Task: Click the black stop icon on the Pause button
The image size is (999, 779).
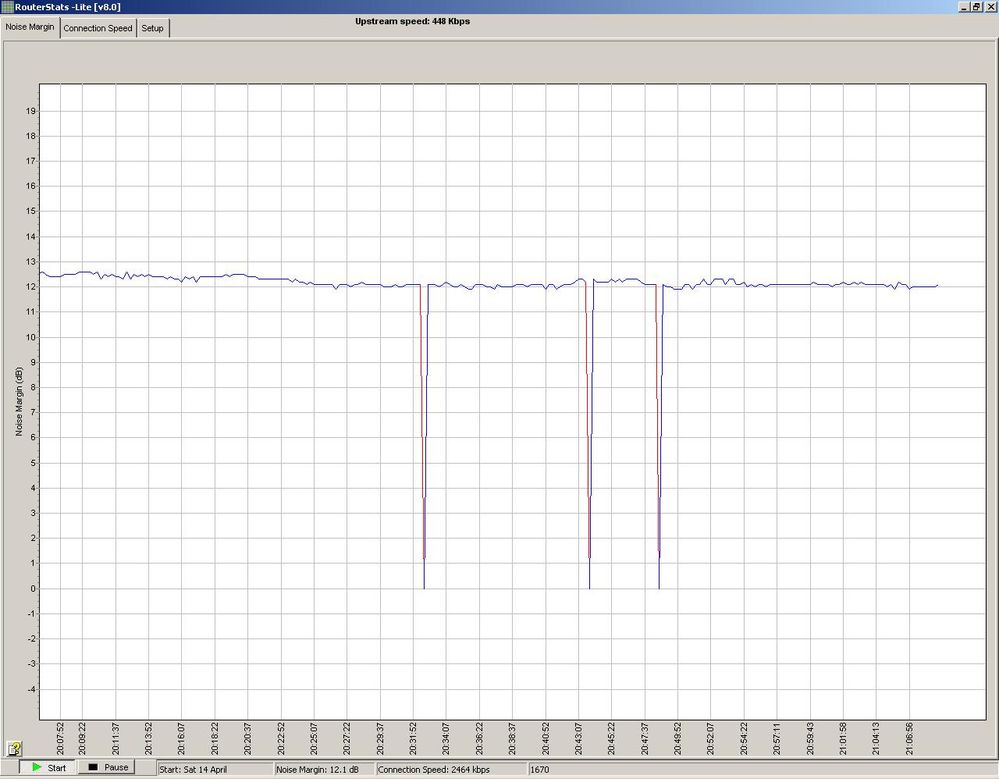Action: (x=92, y=767)
